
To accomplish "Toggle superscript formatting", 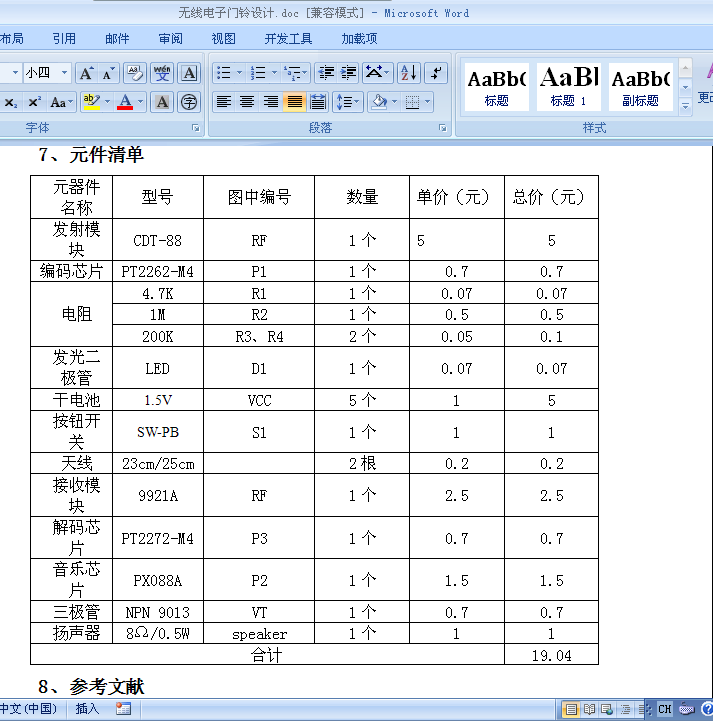I will (34, 102).
